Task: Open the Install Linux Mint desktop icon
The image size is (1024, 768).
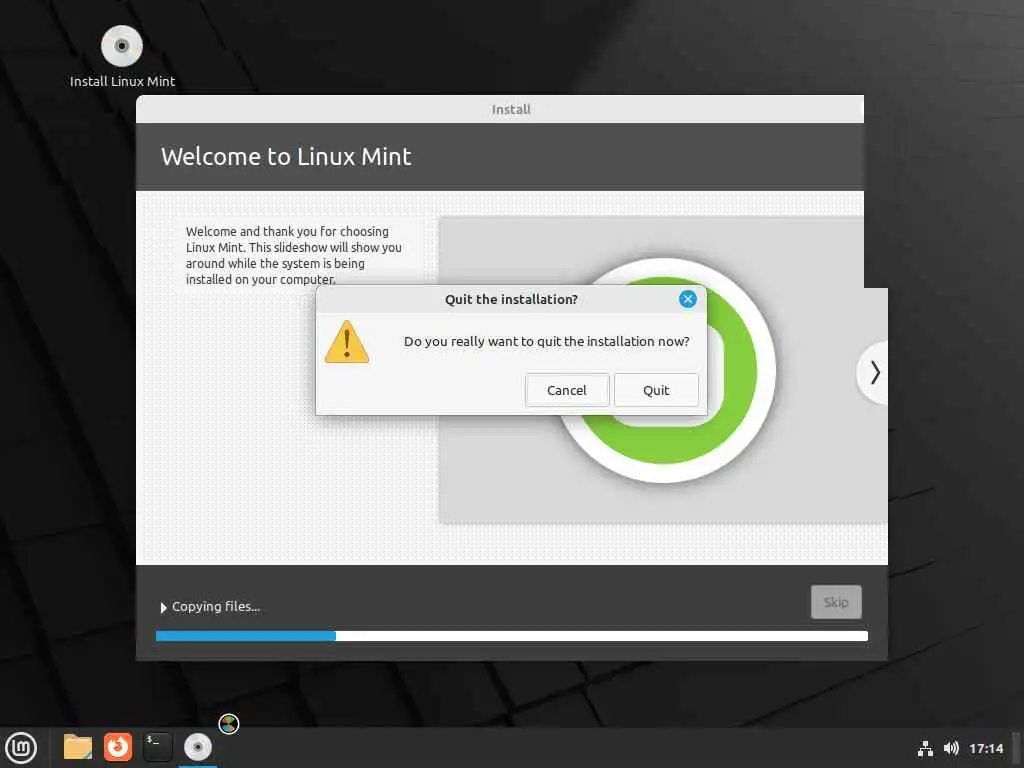Action: pyautogui.click(x=122, y=57)
